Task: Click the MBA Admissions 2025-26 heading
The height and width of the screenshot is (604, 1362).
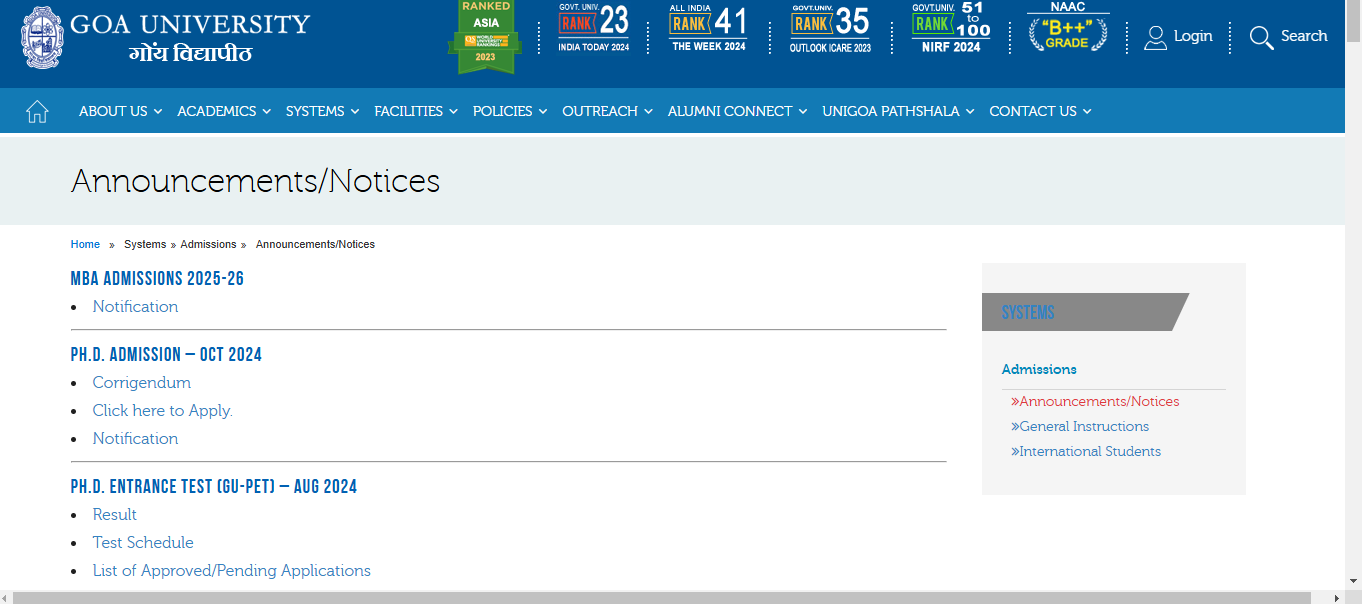Action: click(157, 279)
